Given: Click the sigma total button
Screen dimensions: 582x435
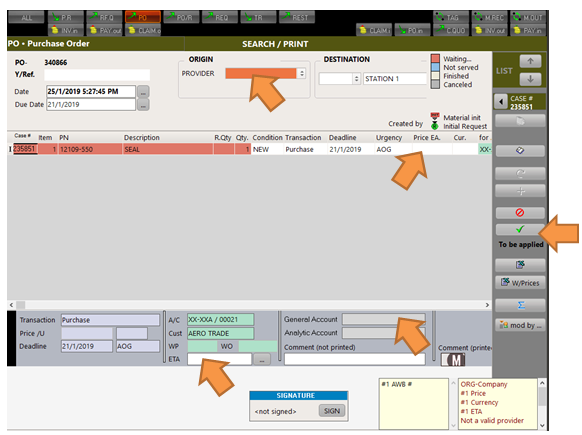Looking at the screenshot, I should 520,305.
